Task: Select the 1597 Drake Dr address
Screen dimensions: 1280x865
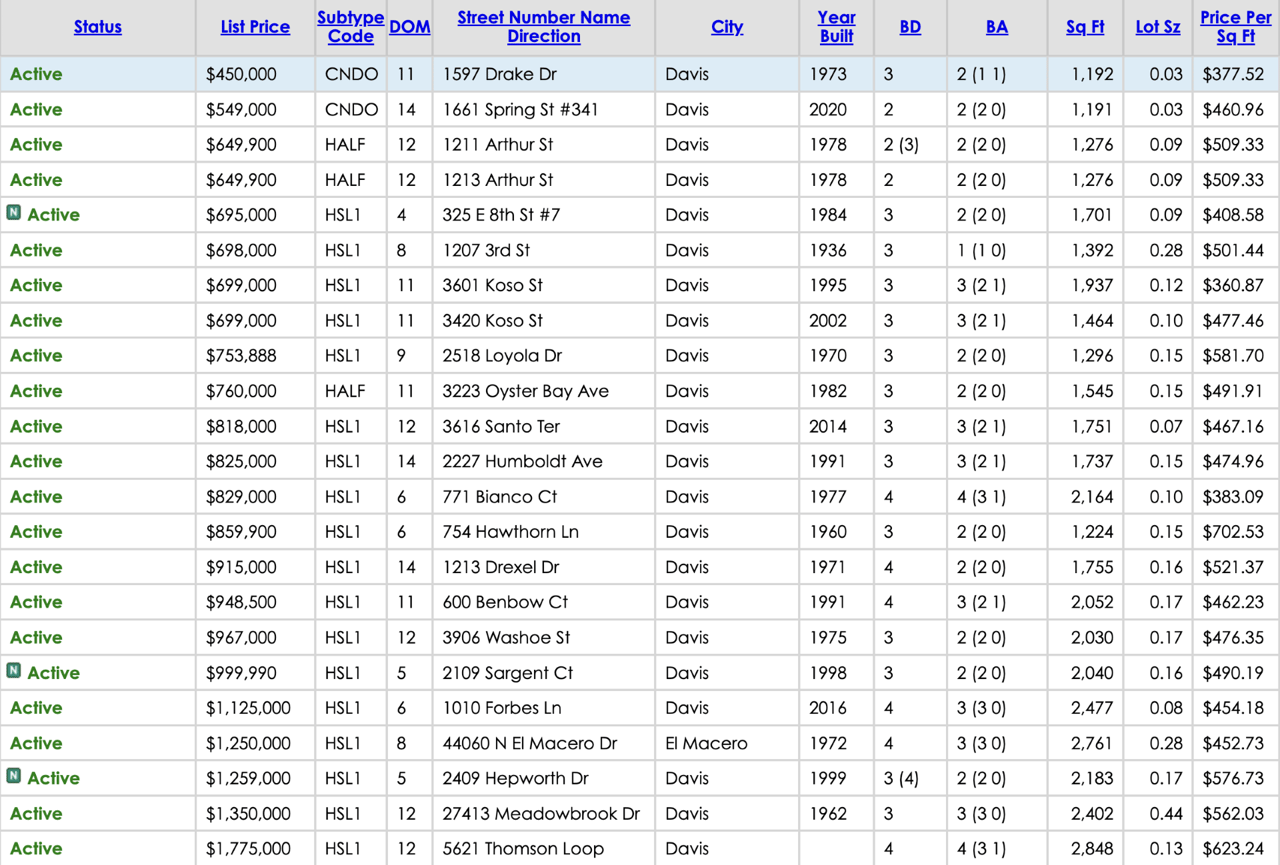Action: (x=500, y=74)
